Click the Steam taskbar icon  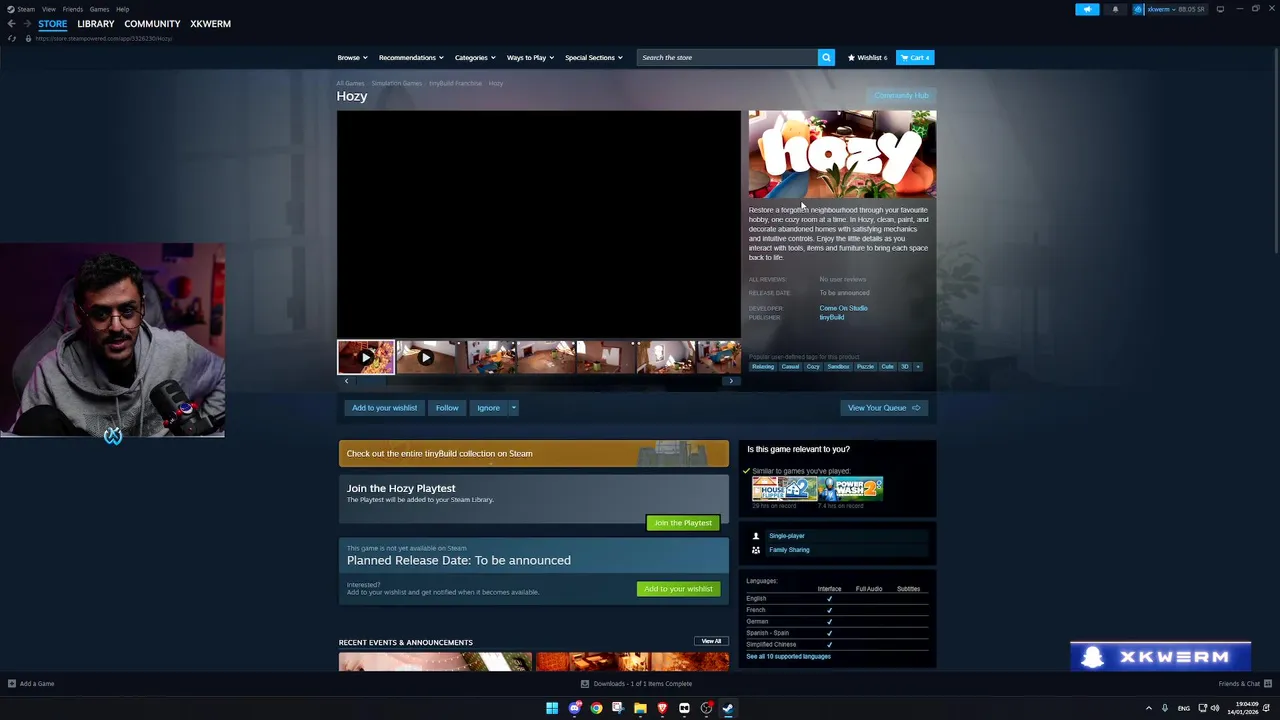coord(728,708)
